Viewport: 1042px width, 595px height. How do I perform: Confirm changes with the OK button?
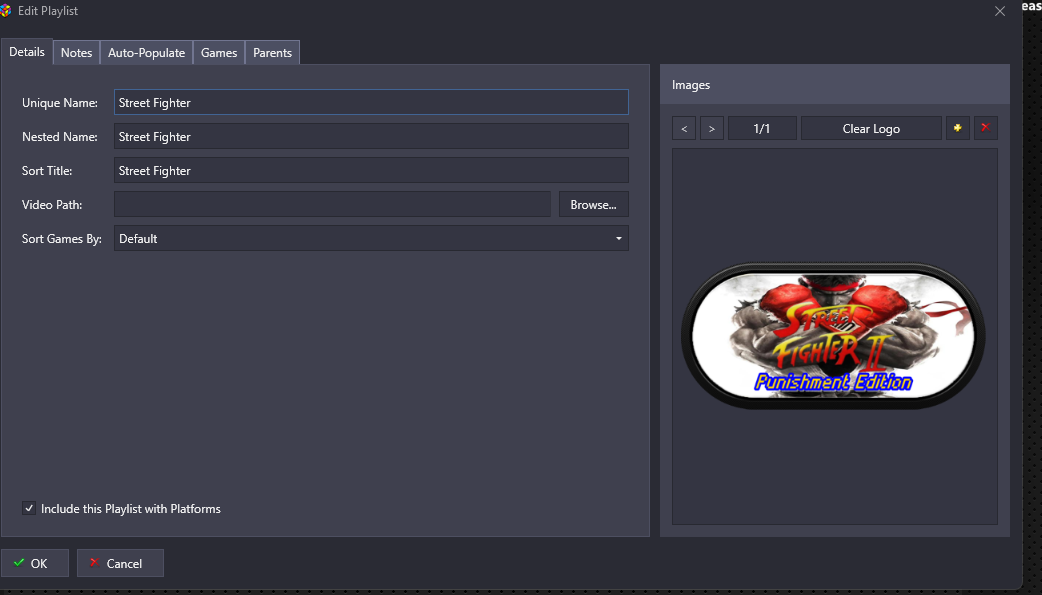pos(35,563)
